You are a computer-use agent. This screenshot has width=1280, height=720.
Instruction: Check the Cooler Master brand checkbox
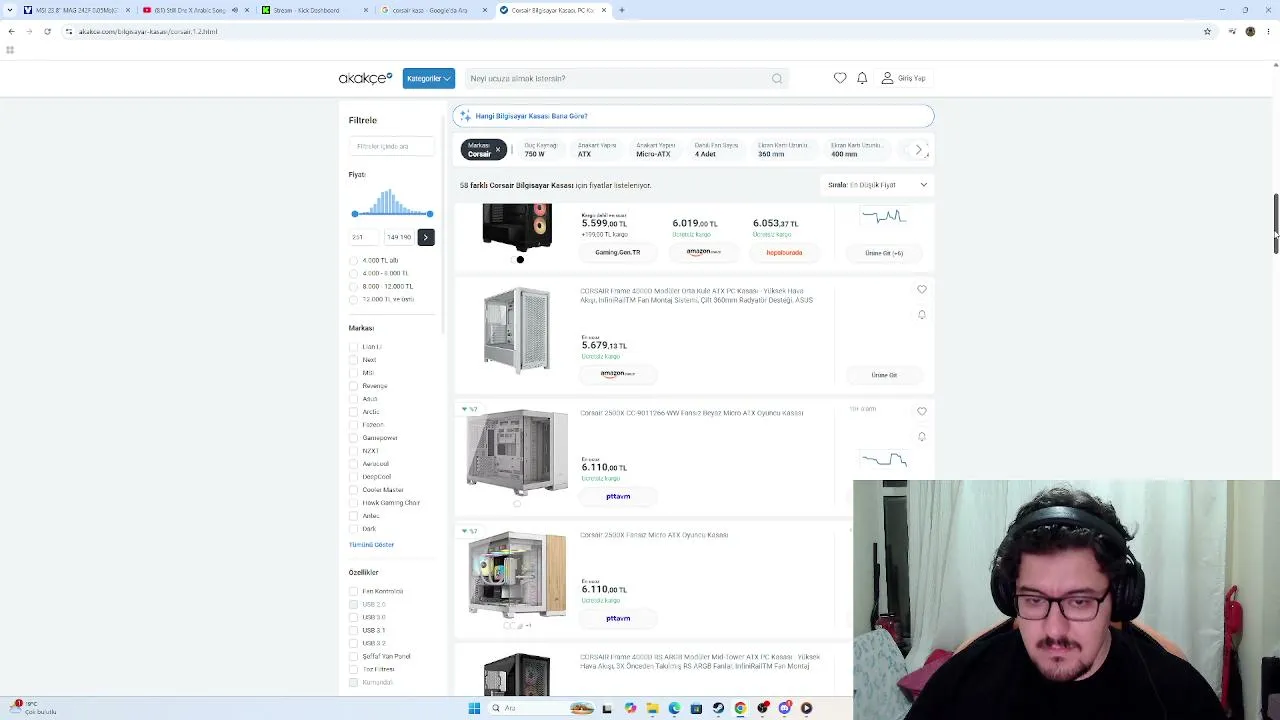click(353, 490)
